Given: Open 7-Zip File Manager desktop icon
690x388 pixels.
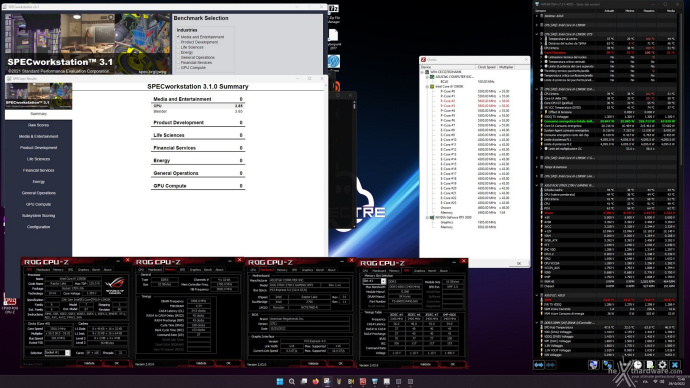Looking at the screenshot, I should [334, 13].
